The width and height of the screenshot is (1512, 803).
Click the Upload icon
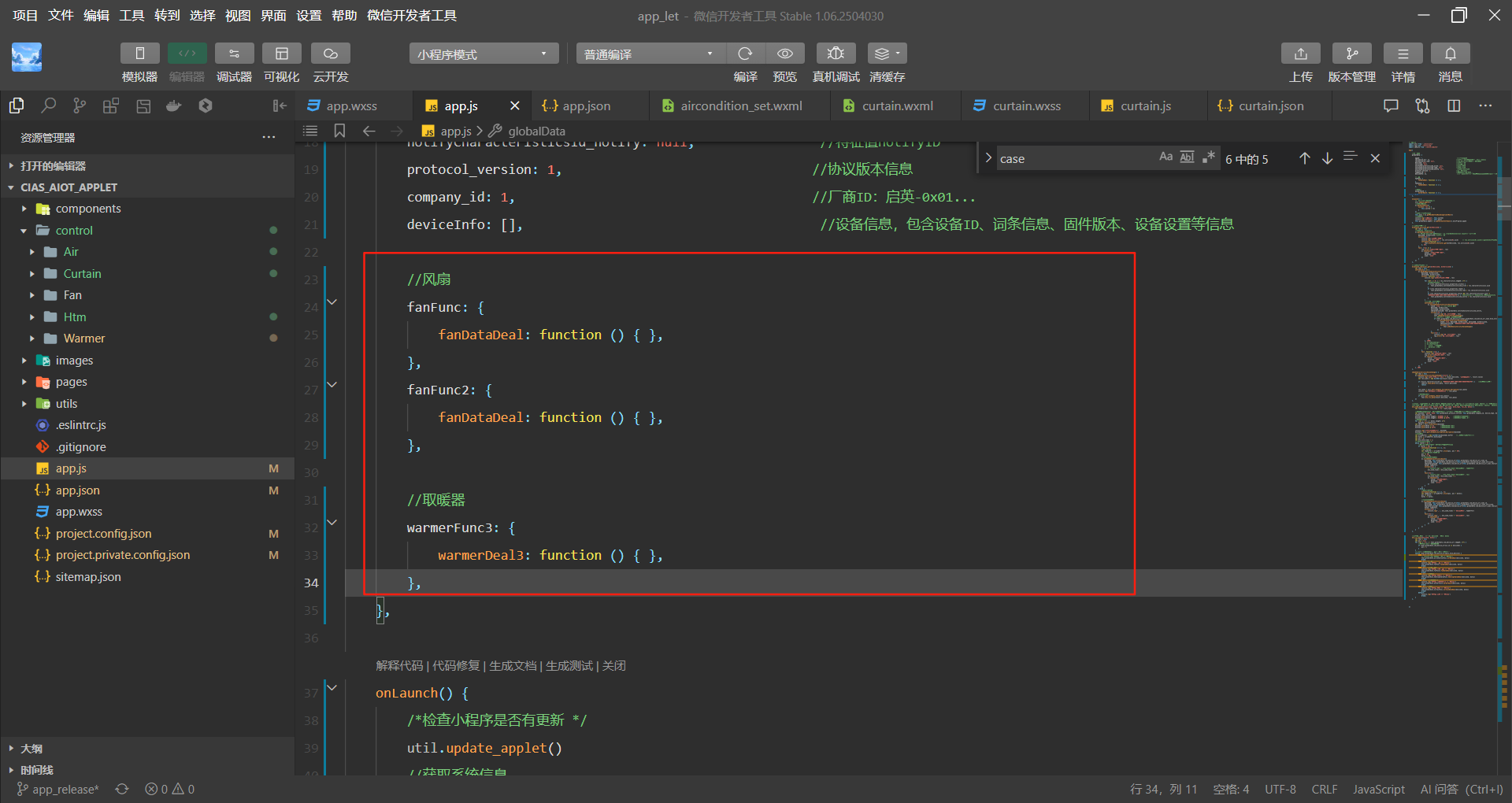[x=1300, y=54]
